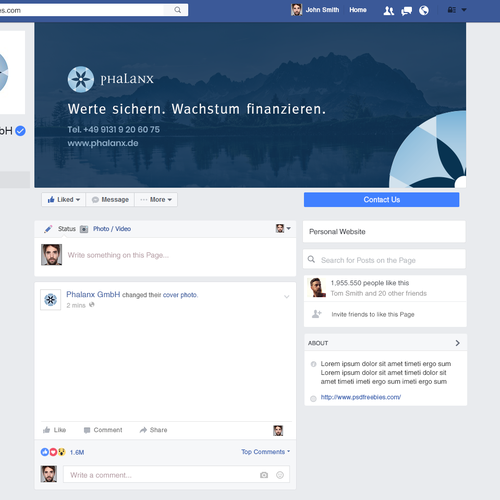The width and height of the screenshot is (500, 500).
Task: Click globe icon beside website link
Action: pyautogui.click(x=313, y=399)
